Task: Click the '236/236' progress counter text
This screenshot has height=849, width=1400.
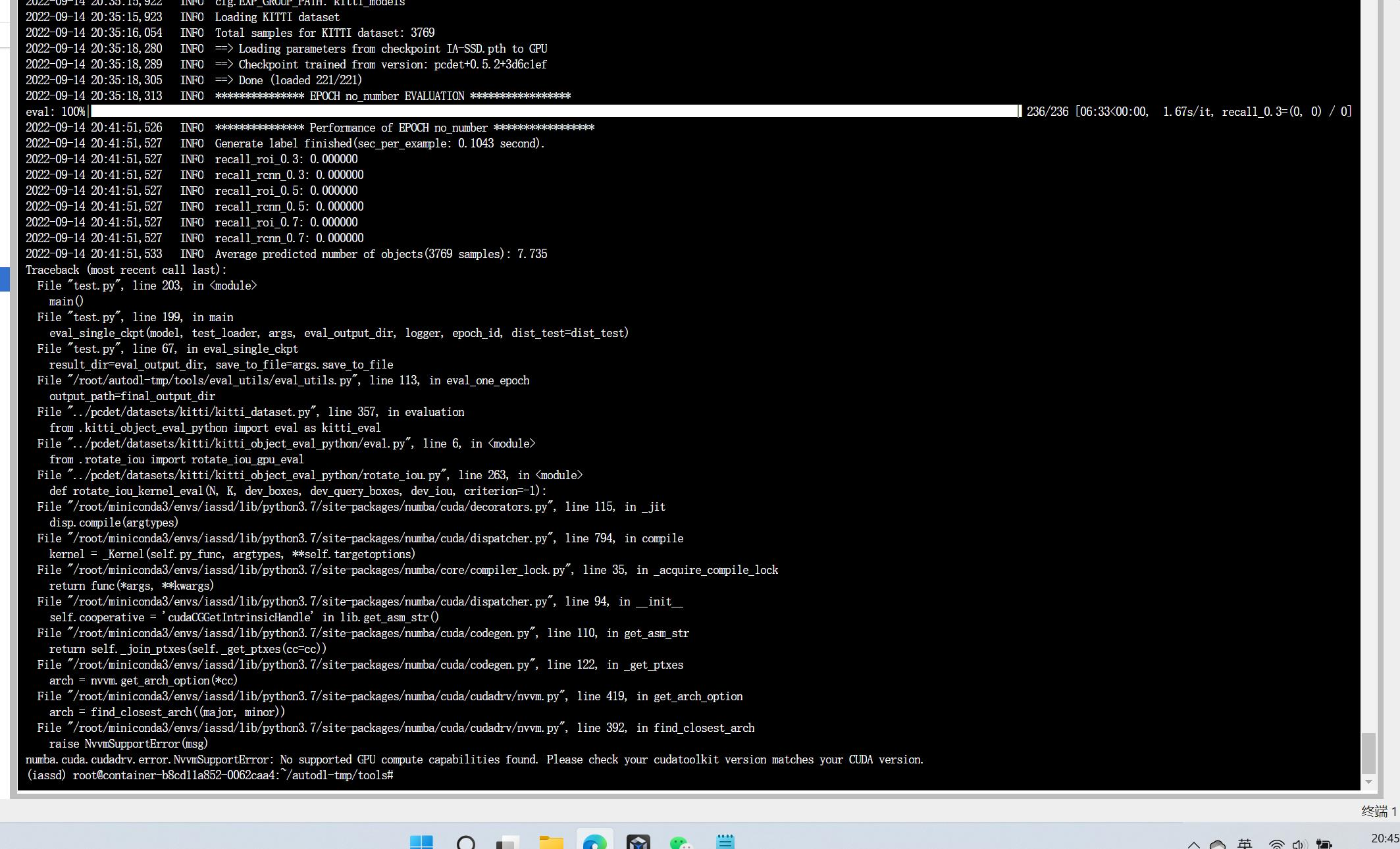Action: (x=1047, y=112)
